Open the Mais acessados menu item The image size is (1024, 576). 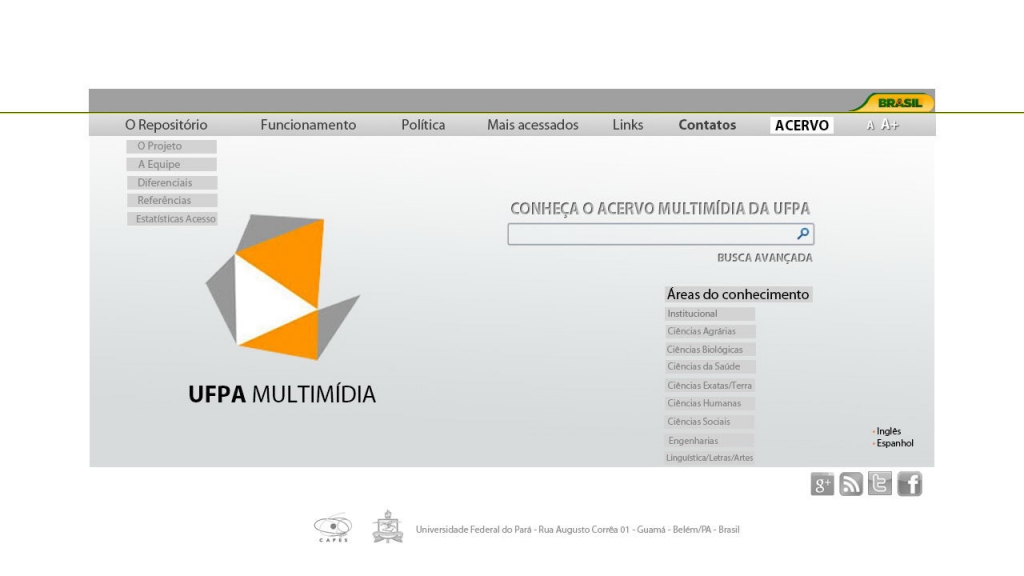533,125
